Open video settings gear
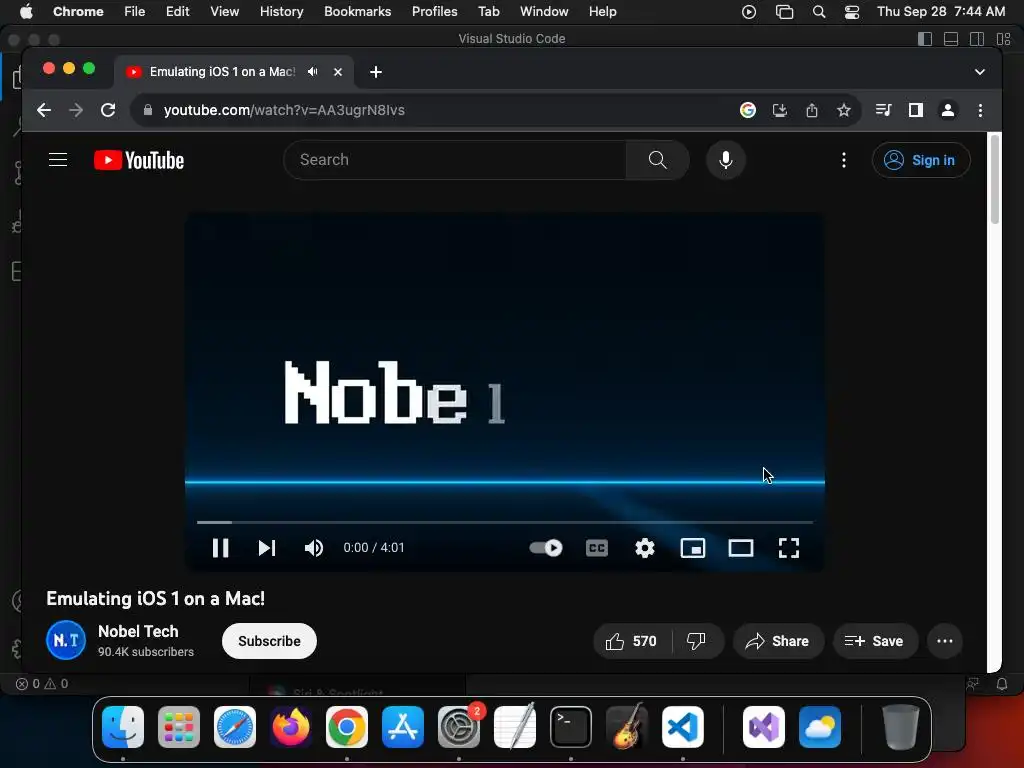 tap(645, 548)
